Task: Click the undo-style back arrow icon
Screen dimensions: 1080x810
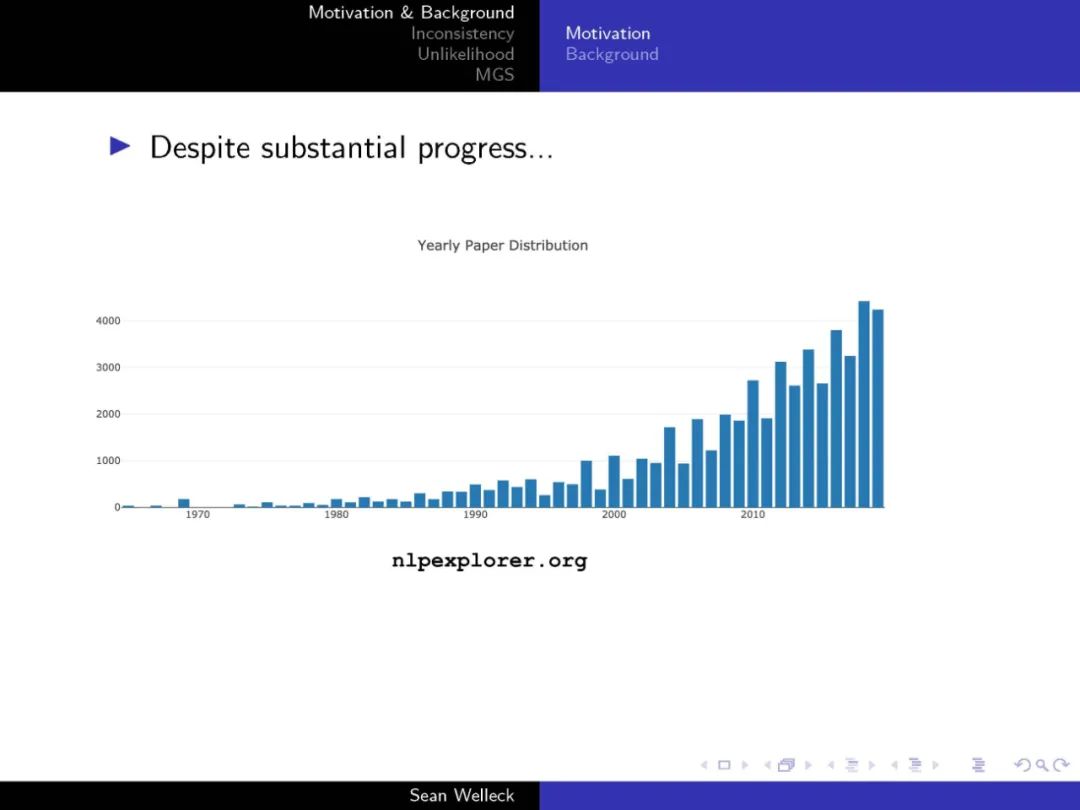Action: tap(1022, 766)
